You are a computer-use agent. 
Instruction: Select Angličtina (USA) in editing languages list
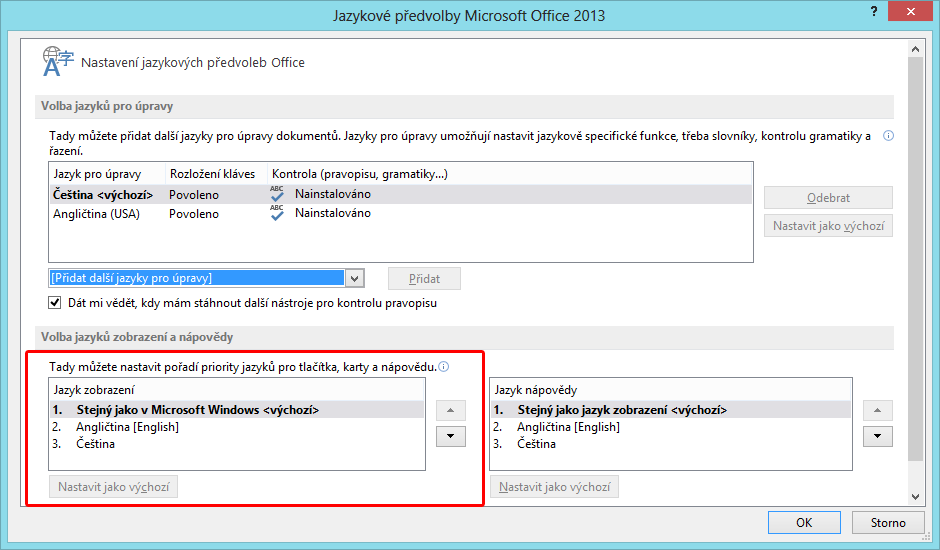(99, 213)
